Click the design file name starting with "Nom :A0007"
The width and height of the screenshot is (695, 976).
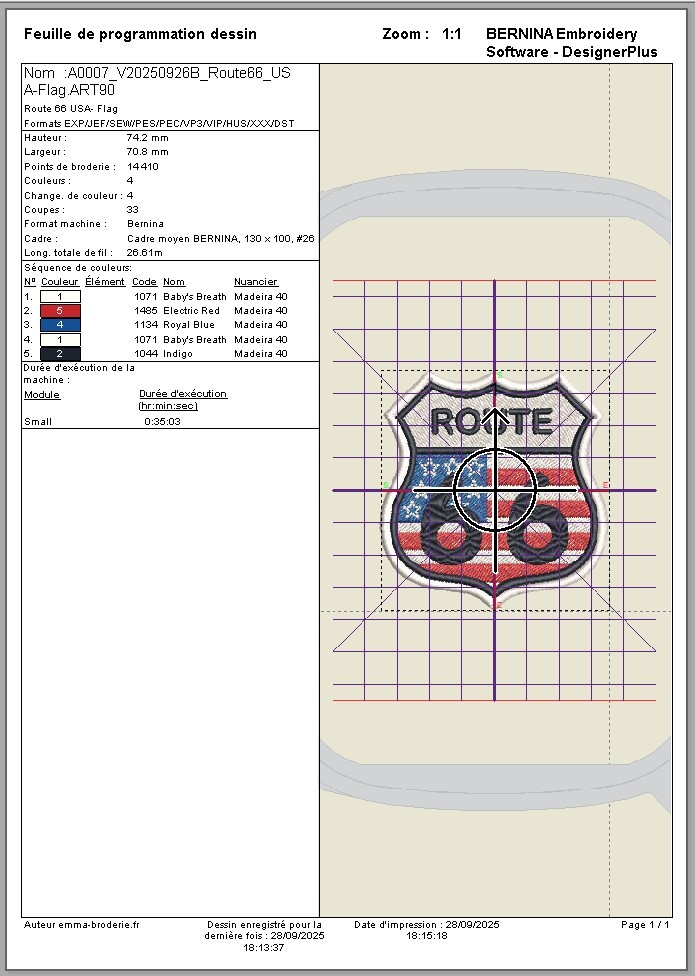pos(157,81)
